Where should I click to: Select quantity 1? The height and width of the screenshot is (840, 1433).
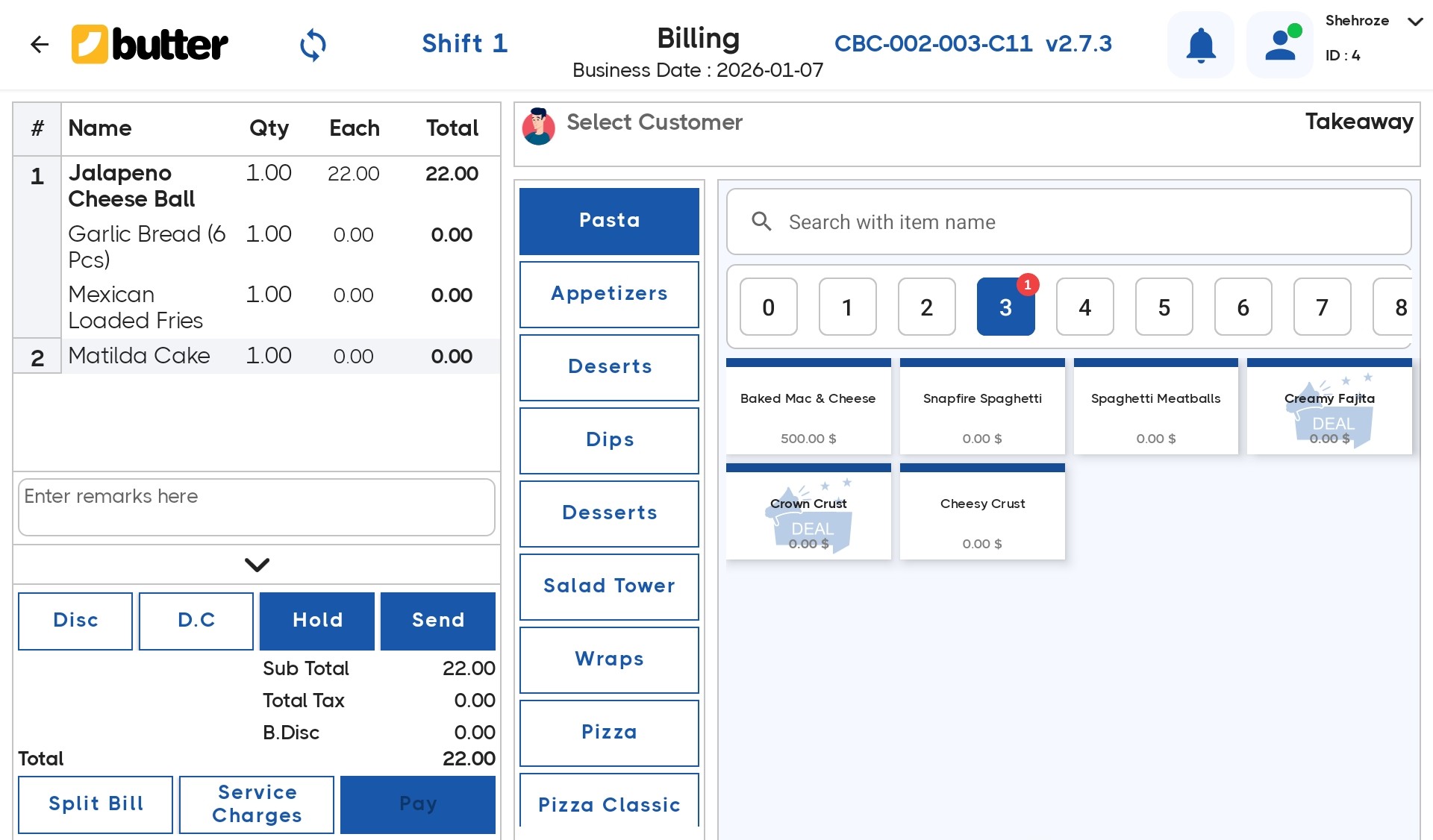848,307
